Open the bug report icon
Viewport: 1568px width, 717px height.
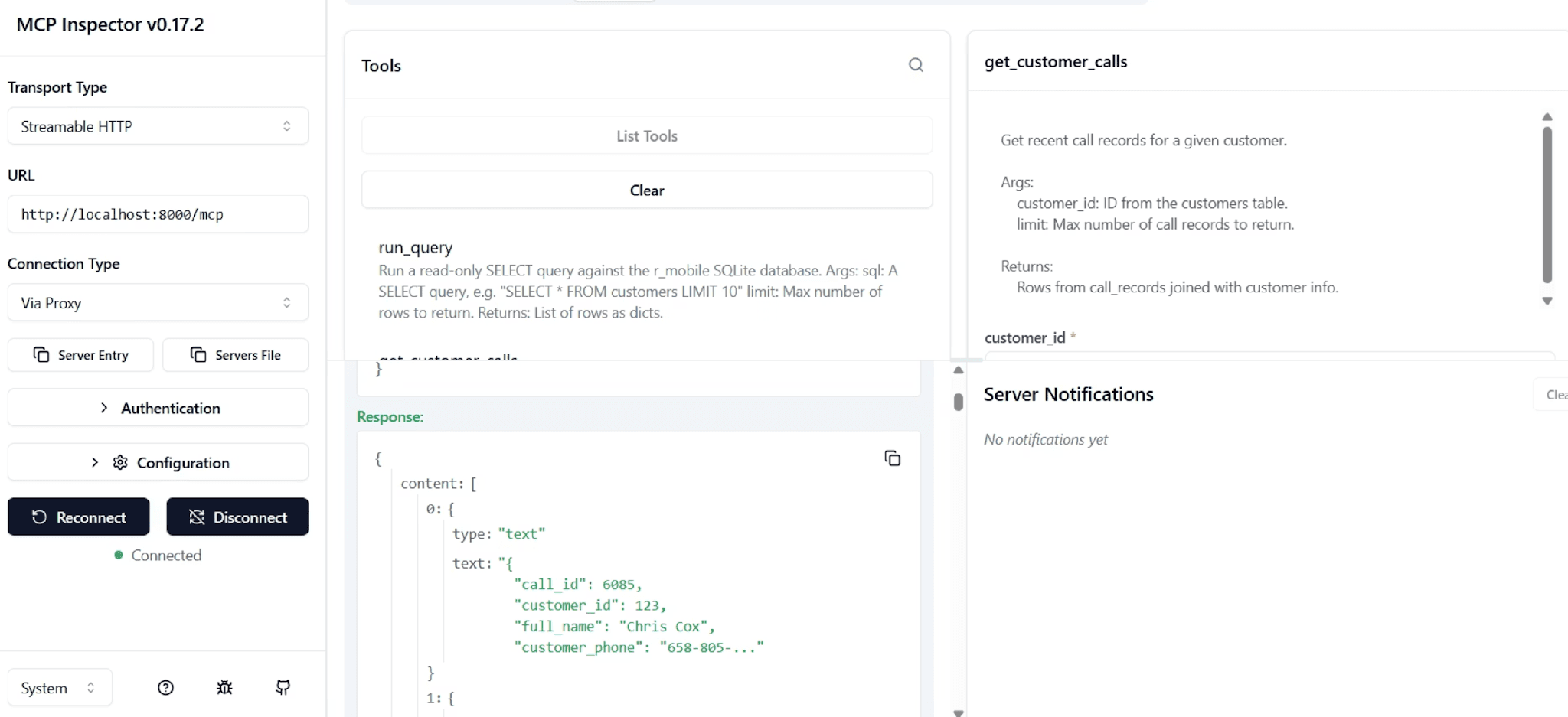click(x=224, y=687)
